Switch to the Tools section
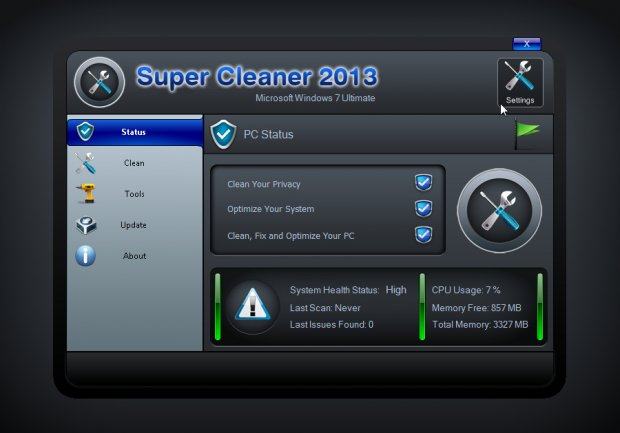 pyautogui.click(x=135, y=194)
